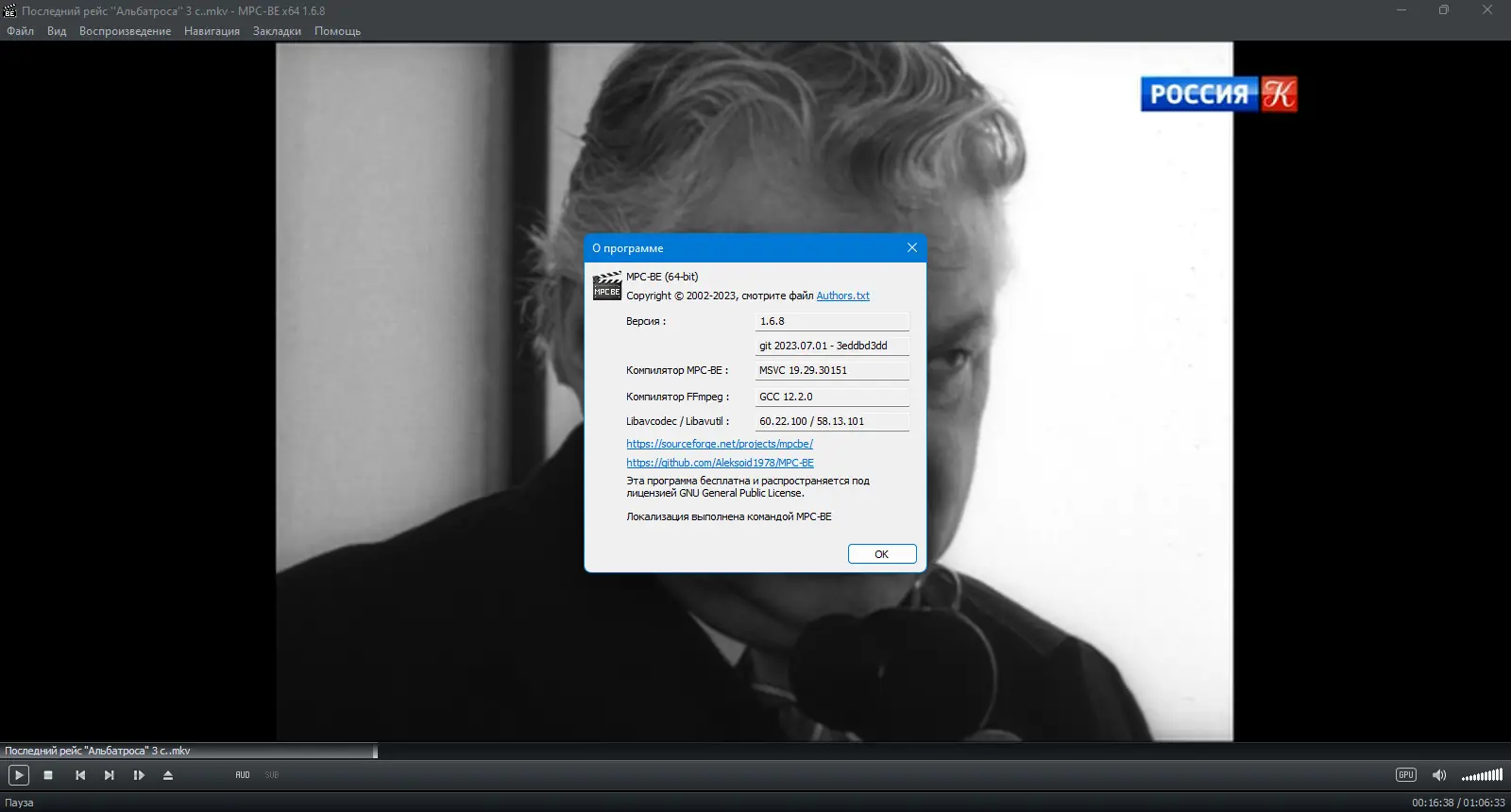Click the time display 00:16:38 / 01:06:33
Image resolution: width=1511 pixels, height=812 pixels.
(x=1458, y=803)
